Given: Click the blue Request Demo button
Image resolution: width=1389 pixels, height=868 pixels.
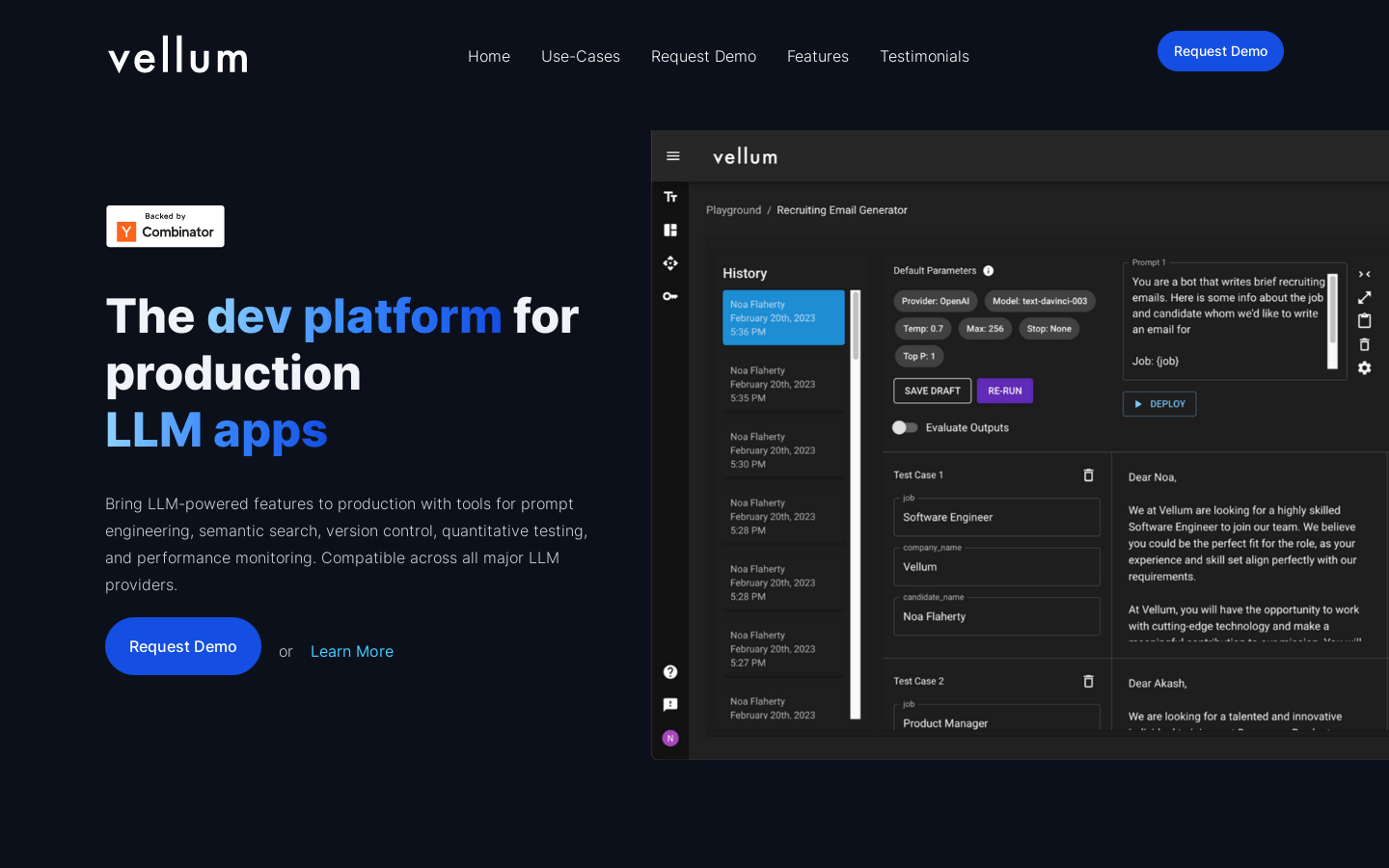Looking at the screenshot, I should click(x=1220, y=51).
